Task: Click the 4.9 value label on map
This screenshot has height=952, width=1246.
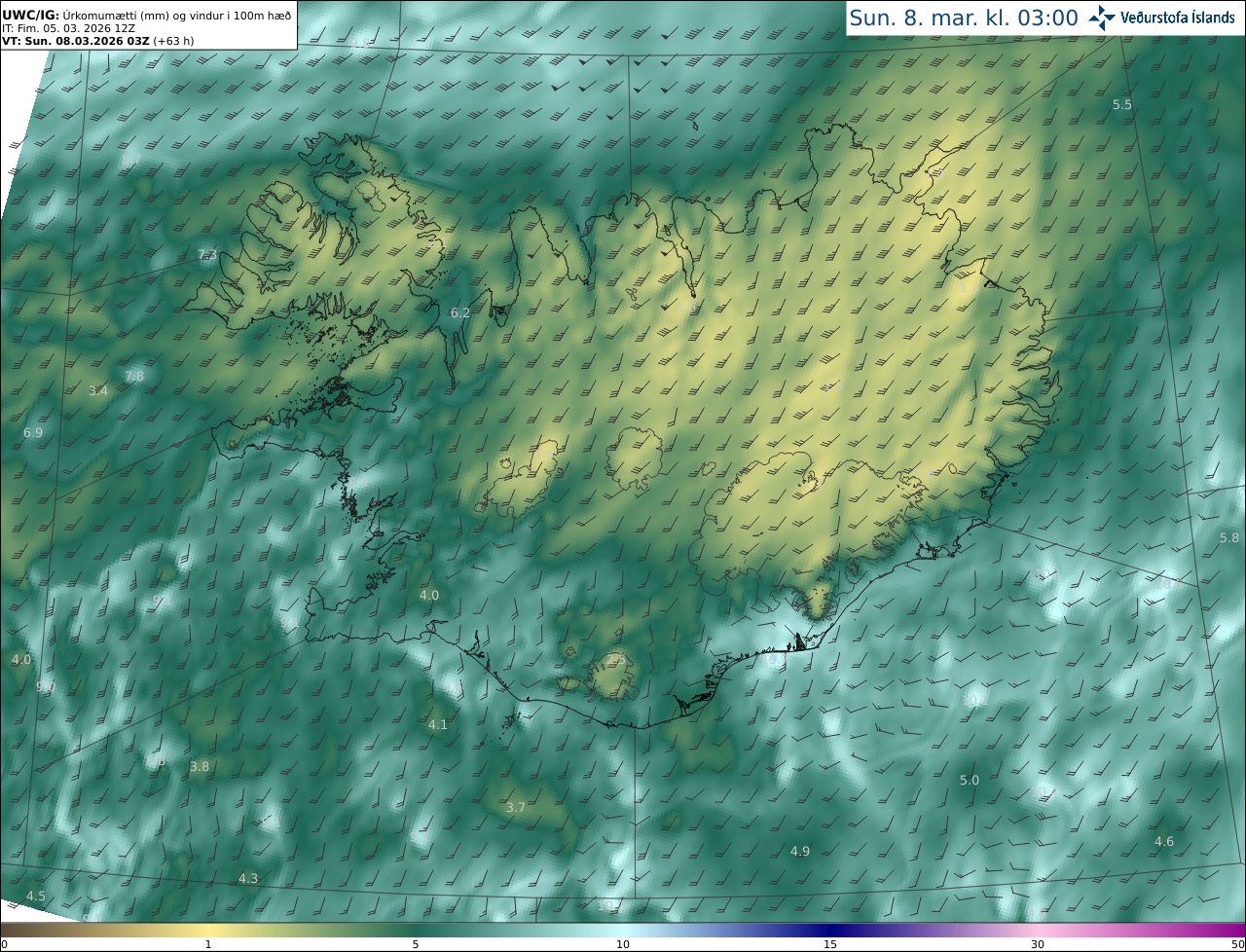Action: [800, 851]
